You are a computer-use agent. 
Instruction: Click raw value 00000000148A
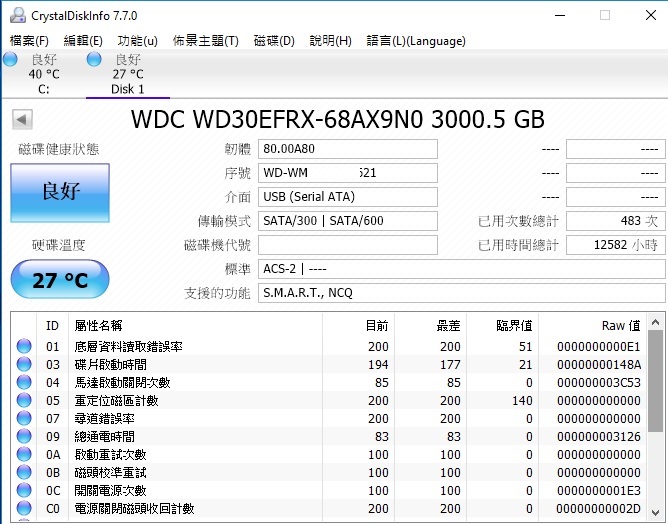pos(599,365)
